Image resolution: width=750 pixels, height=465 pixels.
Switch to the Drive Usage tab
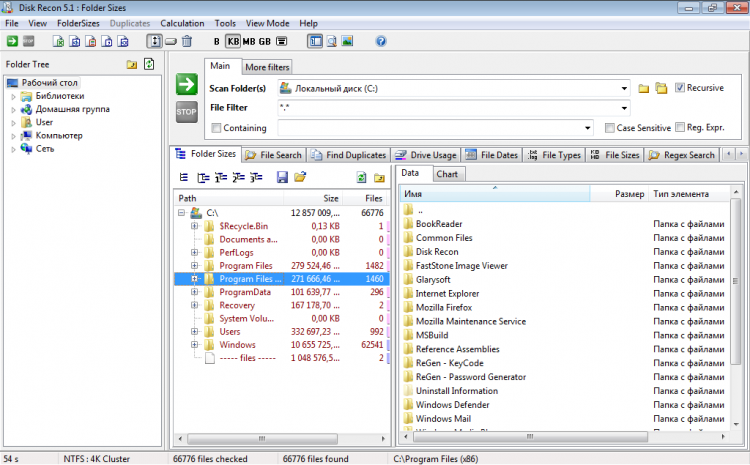tap(426, 155)
